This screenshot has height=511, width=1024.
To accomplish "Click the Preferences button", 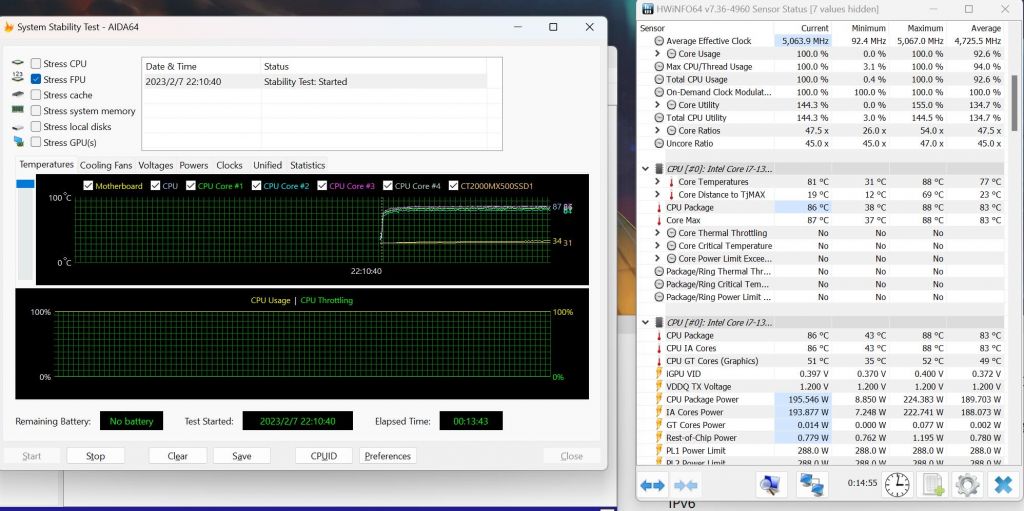I will coord(387,456).
